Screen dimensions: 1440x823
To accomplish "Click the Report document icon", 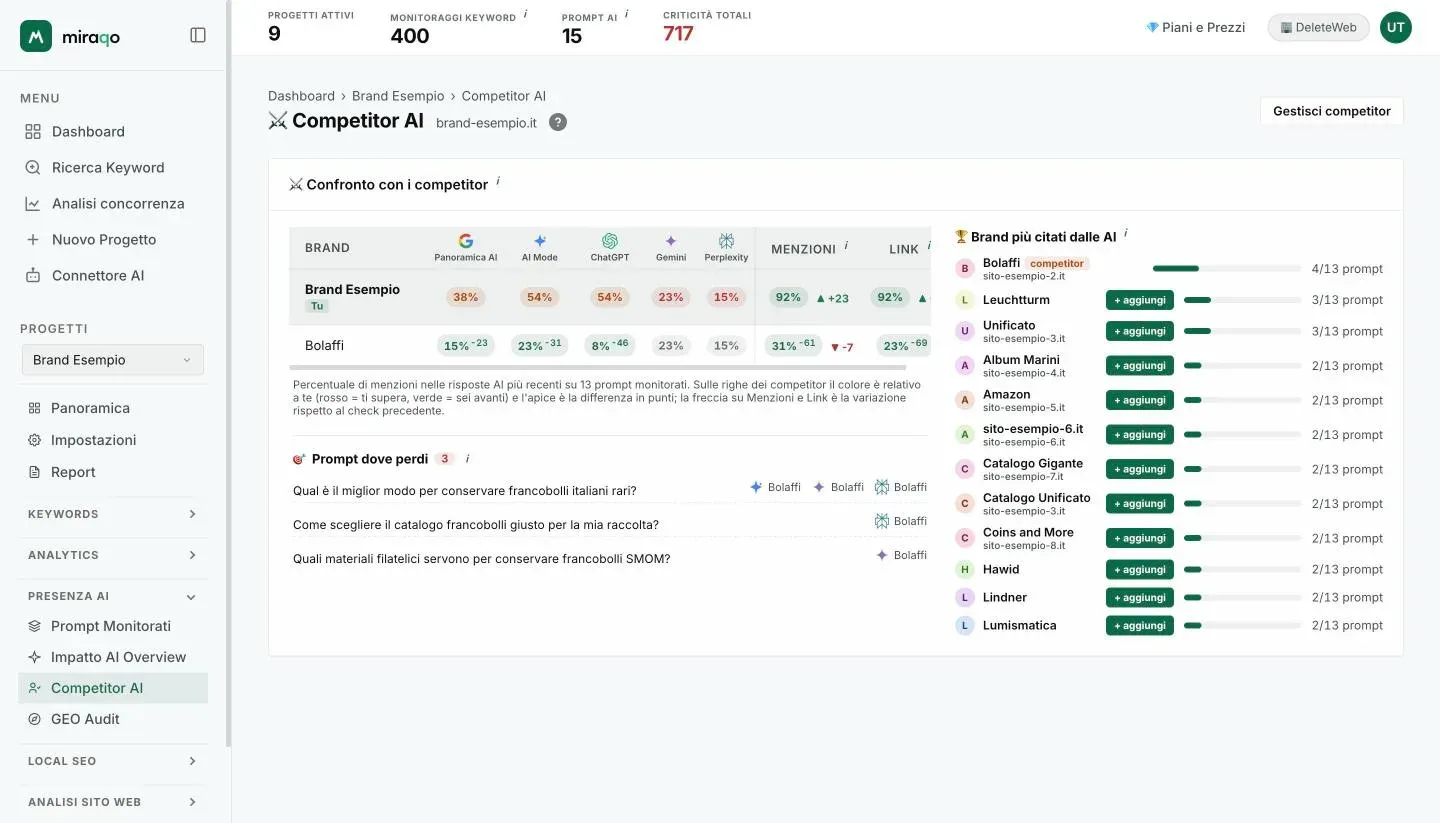I will (34, 472).
